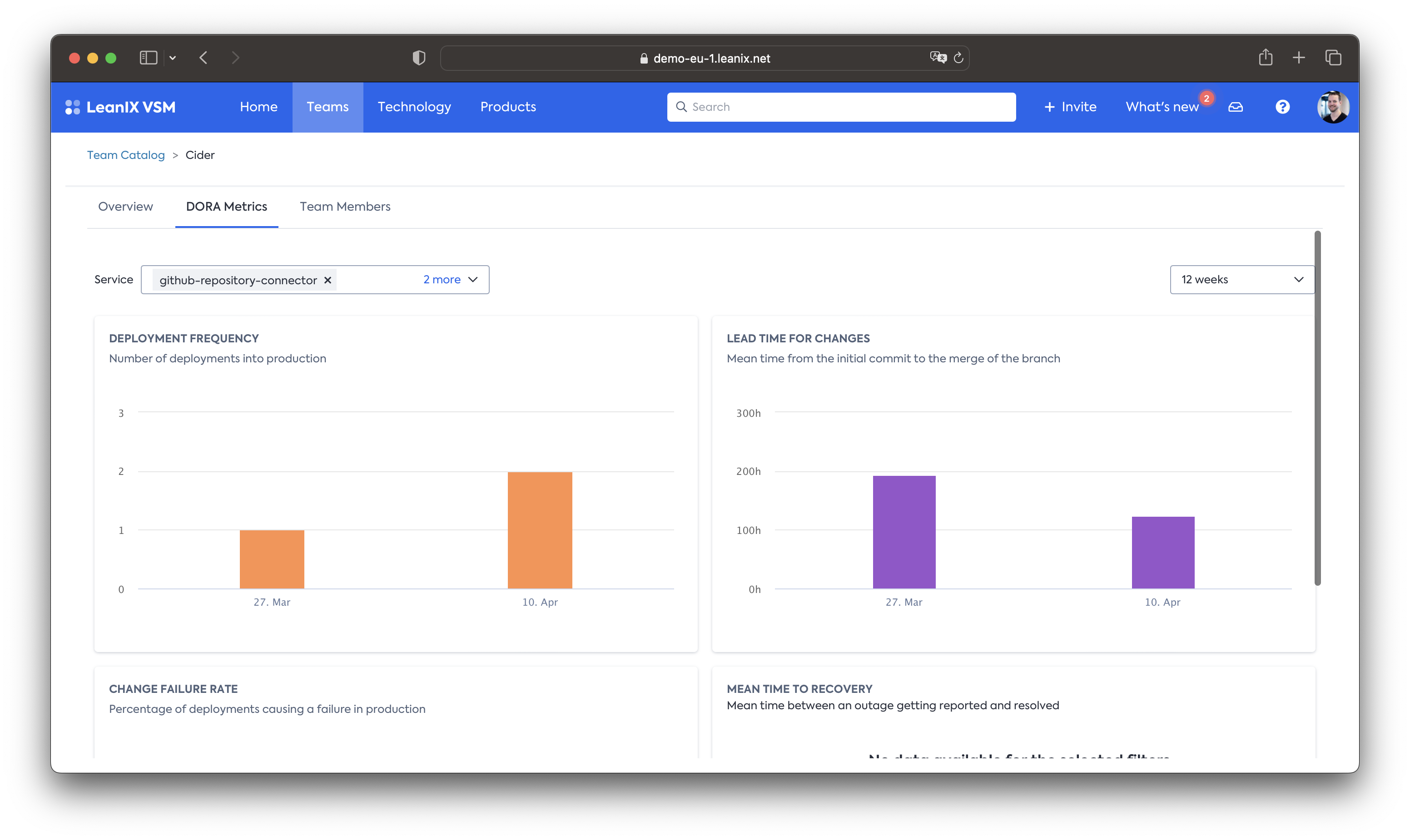Switch to the Overview tab
Viewport: 1410px width, 840px height.
click(126, 207)
